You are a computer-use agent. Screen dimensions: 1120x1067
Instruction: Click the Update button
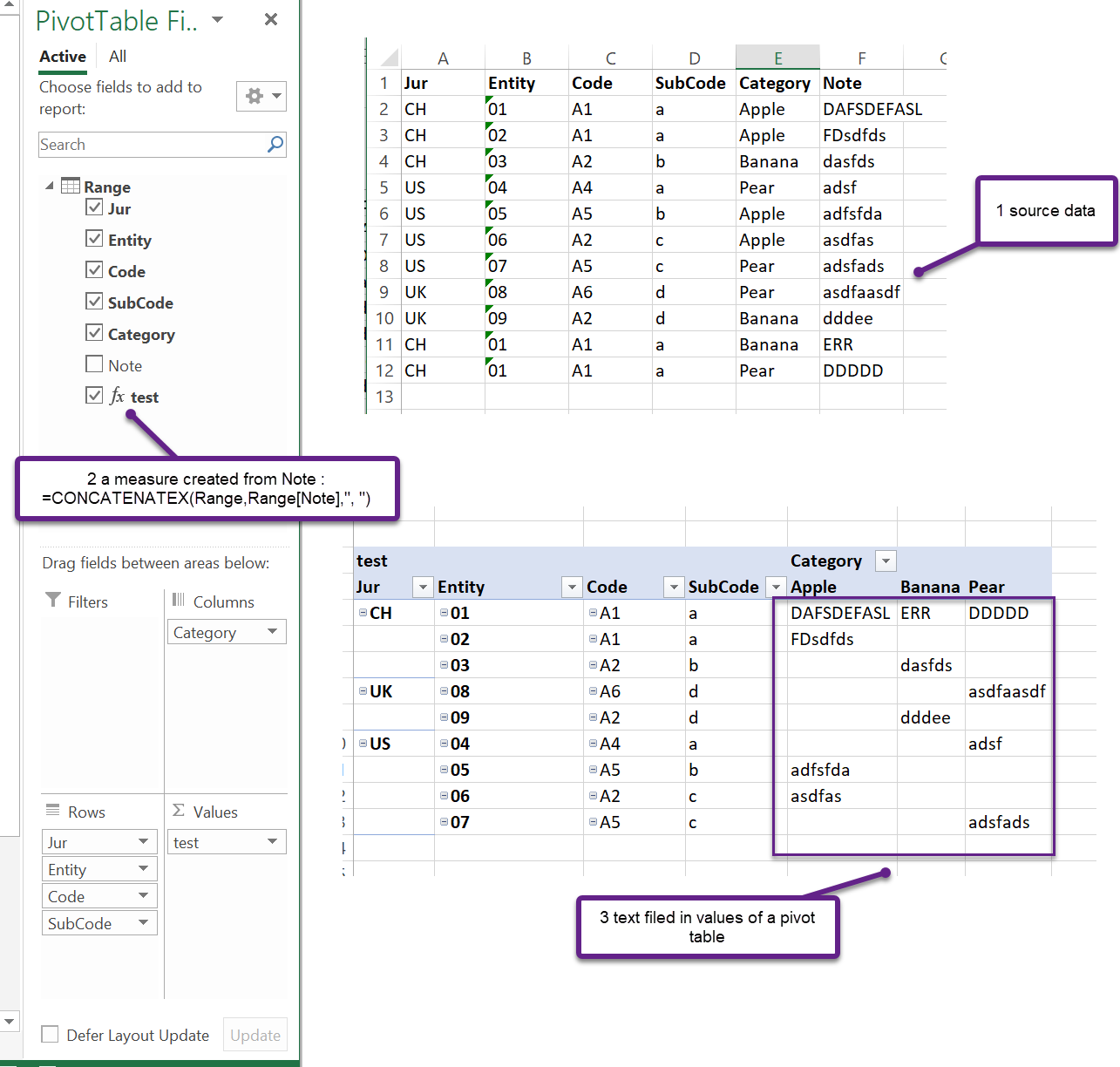point(255,1035)
